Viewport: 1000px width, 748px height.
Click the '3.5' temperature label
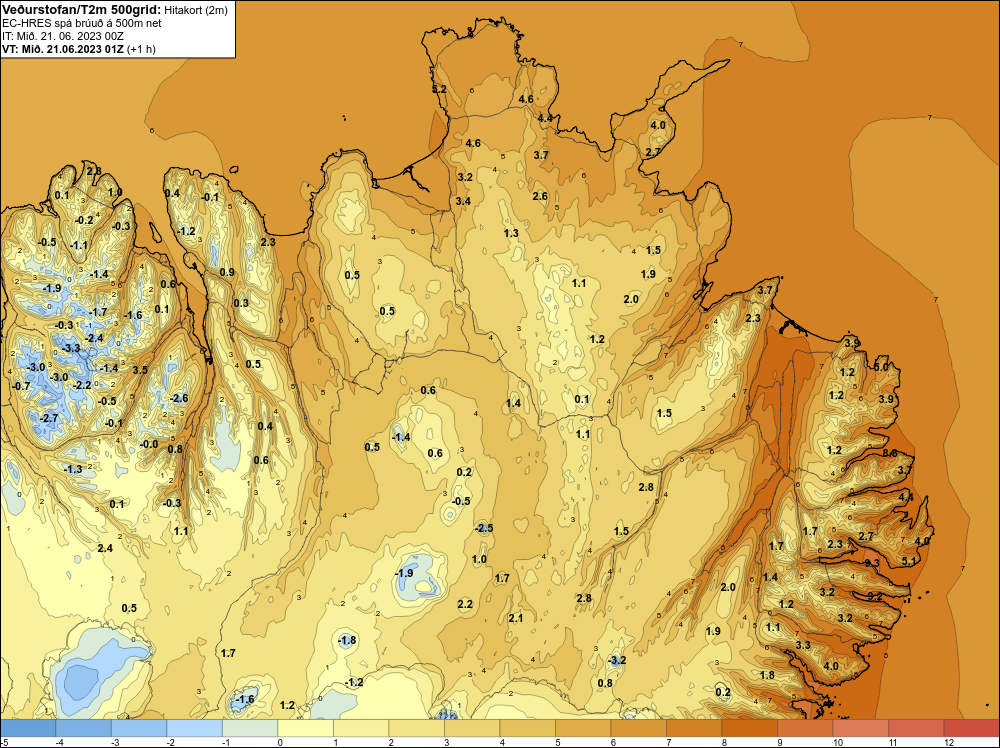[140, 370]
